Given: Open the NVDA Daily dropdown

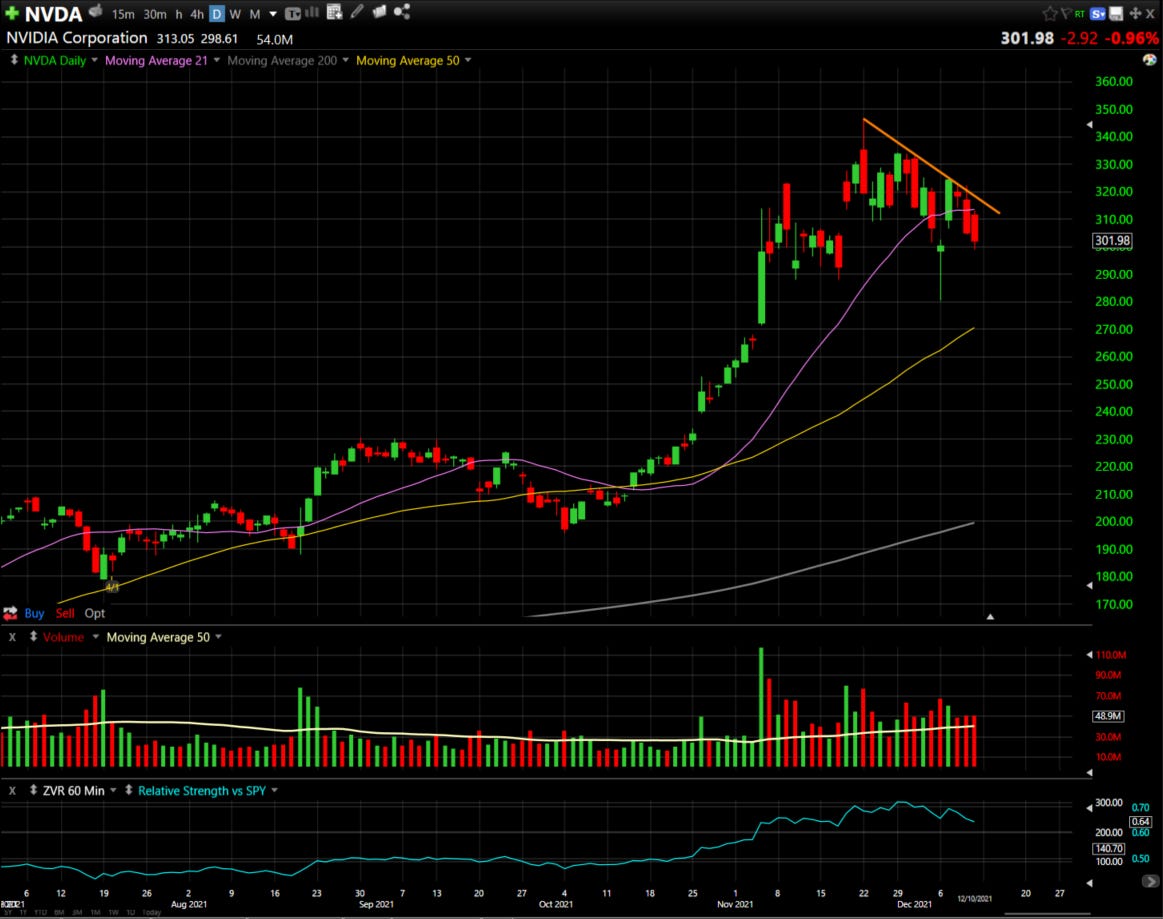Looking at the screenshot, I should [x=94, y=60].
